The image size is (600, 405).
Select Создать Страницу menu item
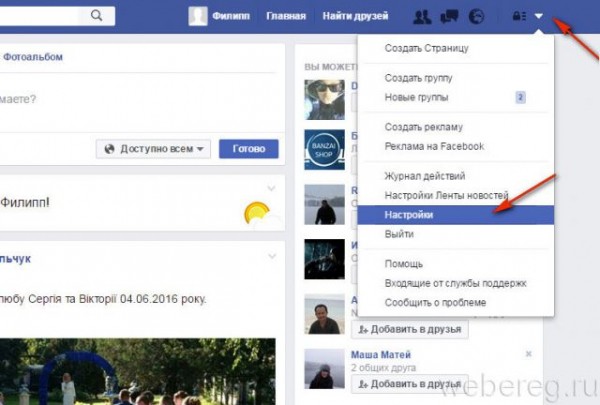tap(456, 48)
